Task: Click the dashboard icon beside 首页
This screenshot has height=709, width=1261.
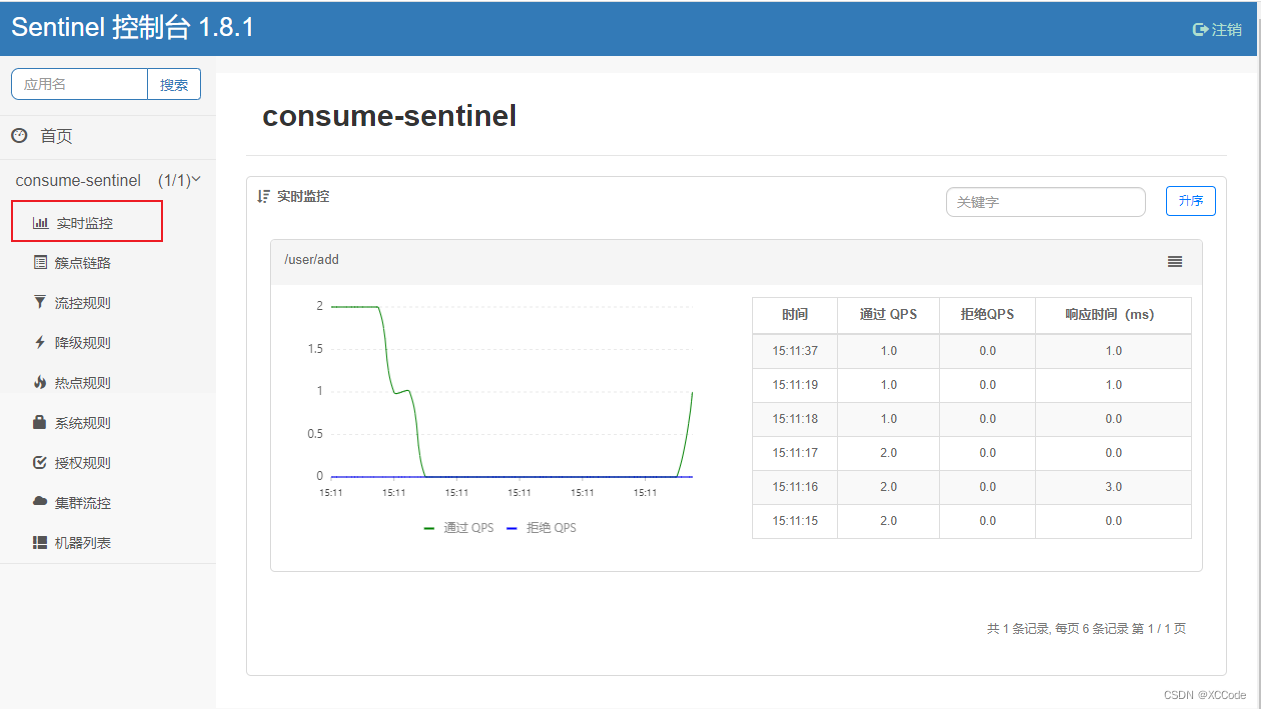Action: click(19, 136)
